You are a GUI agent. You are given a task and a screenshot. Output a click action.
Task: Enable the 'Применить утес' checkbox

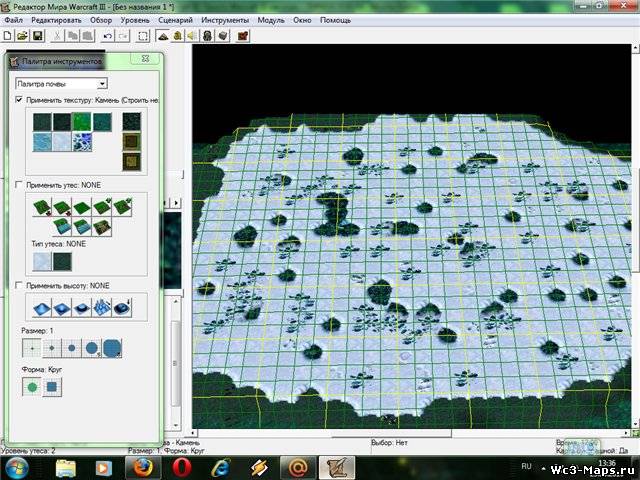coord(20,185)
